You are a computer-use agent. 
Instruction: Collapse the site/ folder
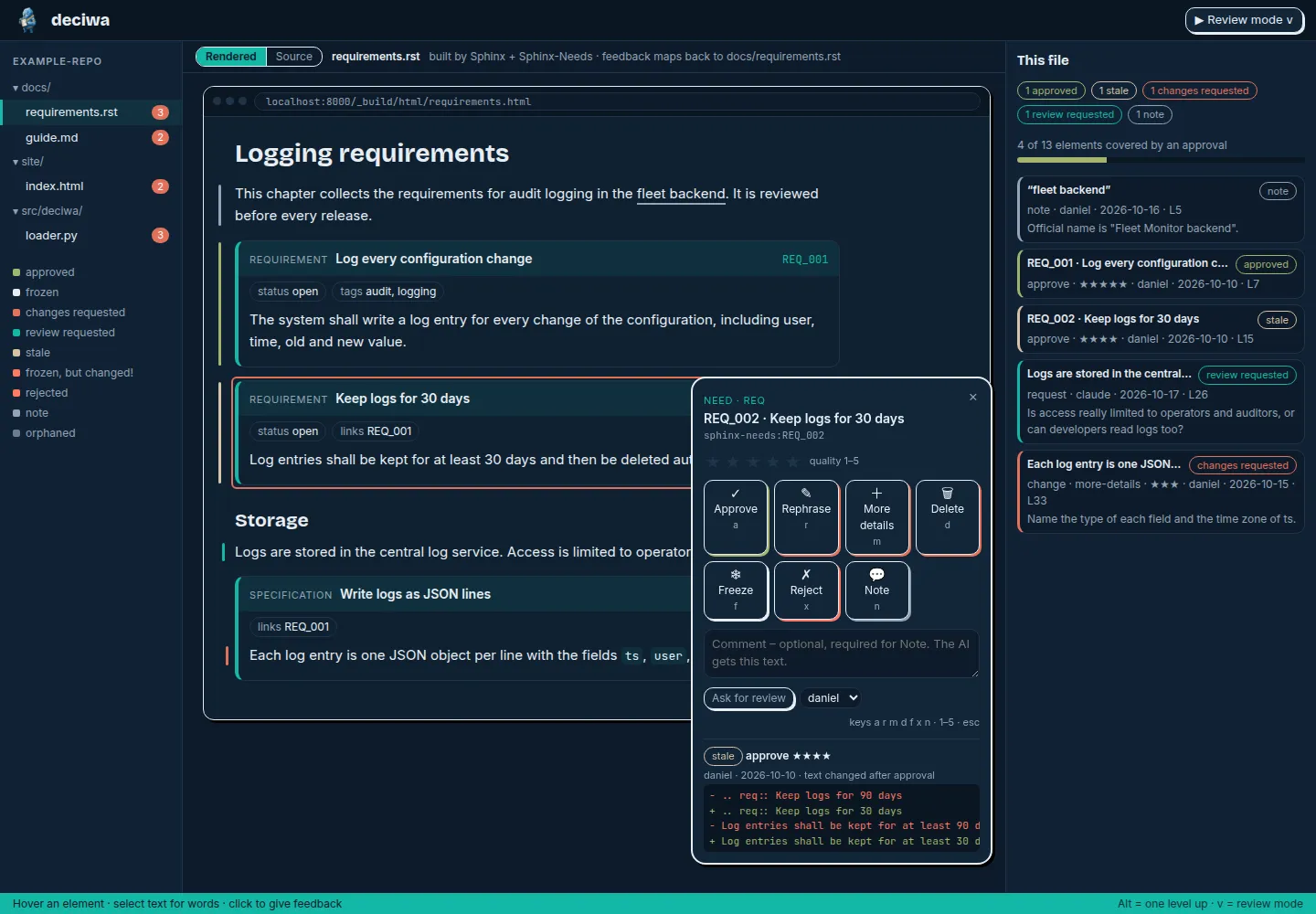[28, 162]
